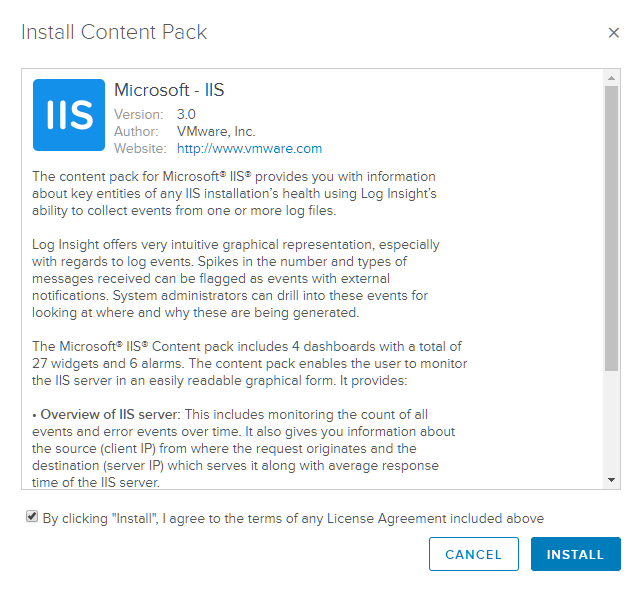
Task: Click the Version 3.0 value
Action: point(186,114)
